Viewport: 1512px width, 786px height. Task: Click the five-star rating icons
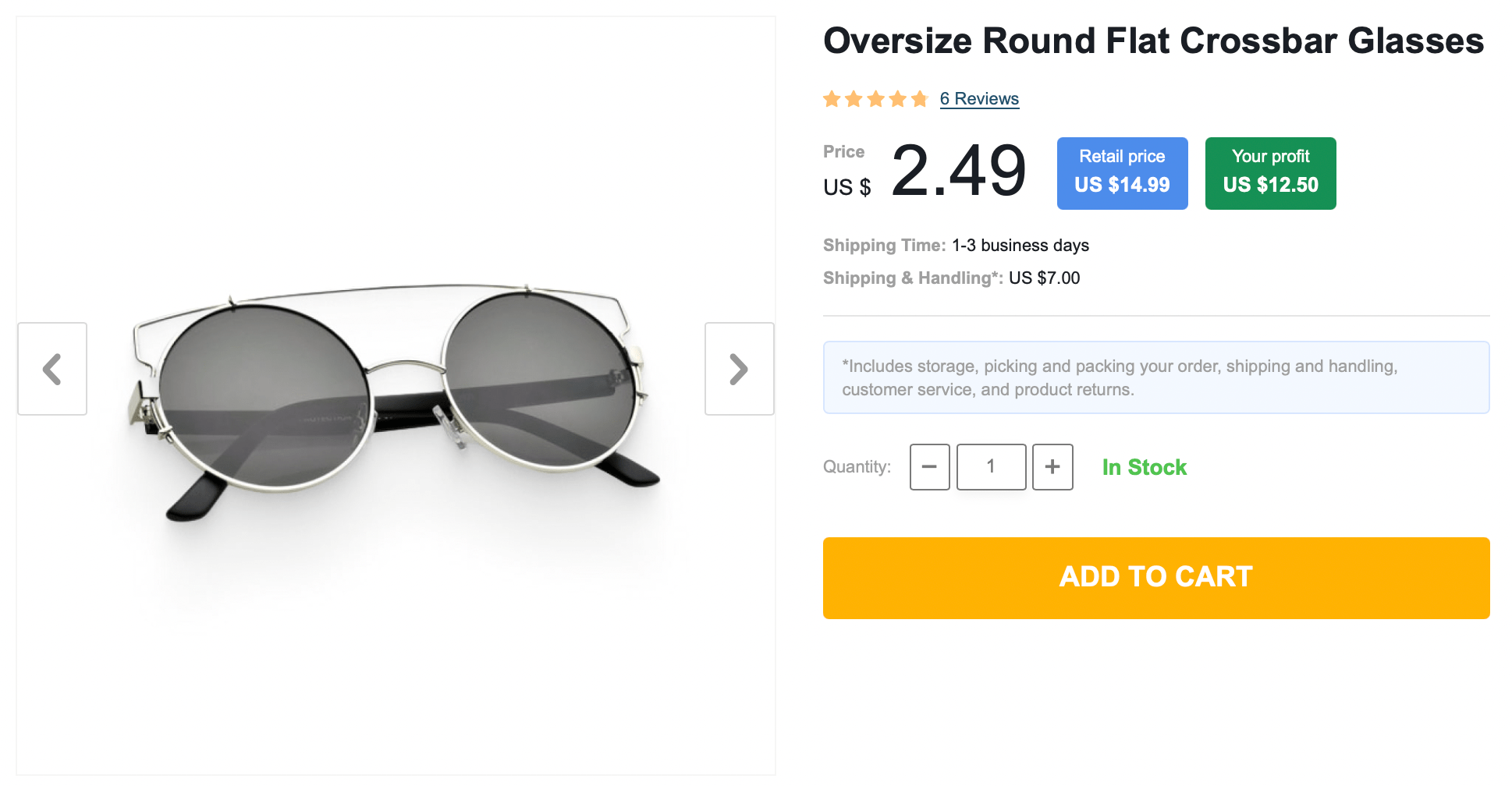(x=875, y=99)
